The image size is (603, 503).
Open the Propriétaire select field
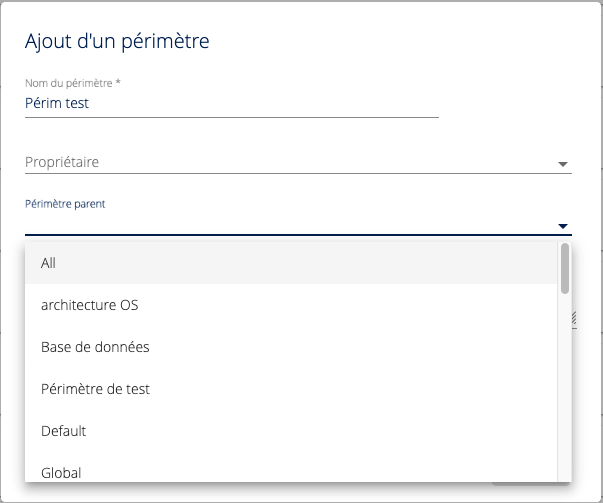click(x=290, y=163)
